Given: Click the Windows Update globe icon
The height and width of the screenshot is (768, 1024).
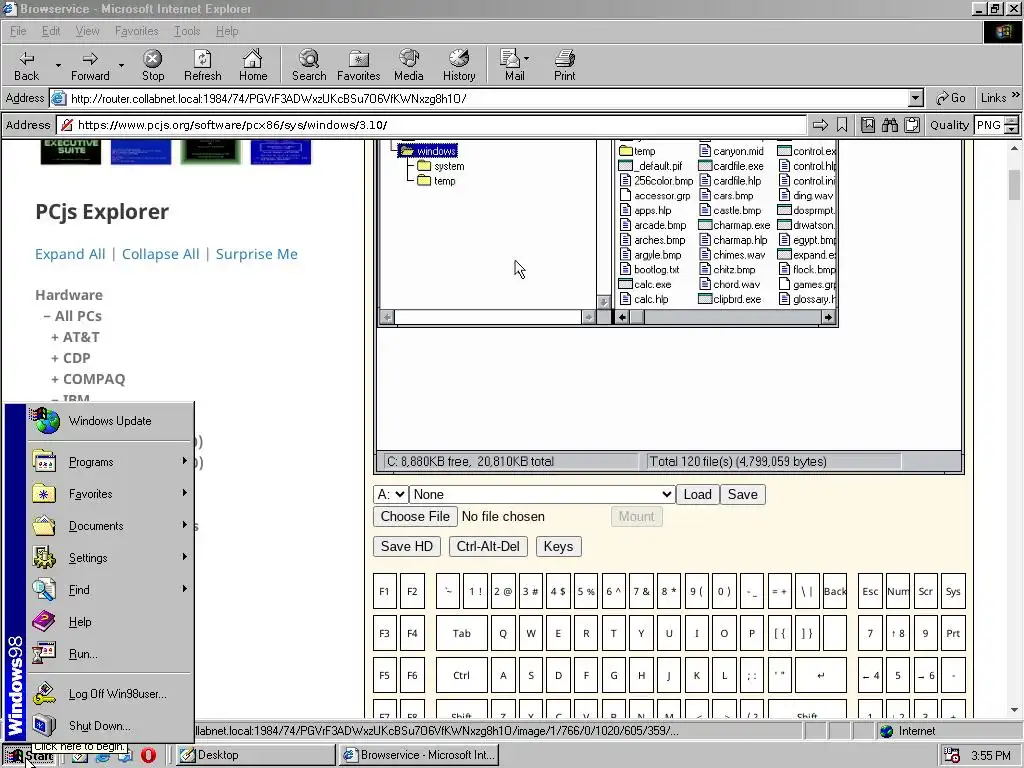Looking at the screenshot, I should 45,421.
